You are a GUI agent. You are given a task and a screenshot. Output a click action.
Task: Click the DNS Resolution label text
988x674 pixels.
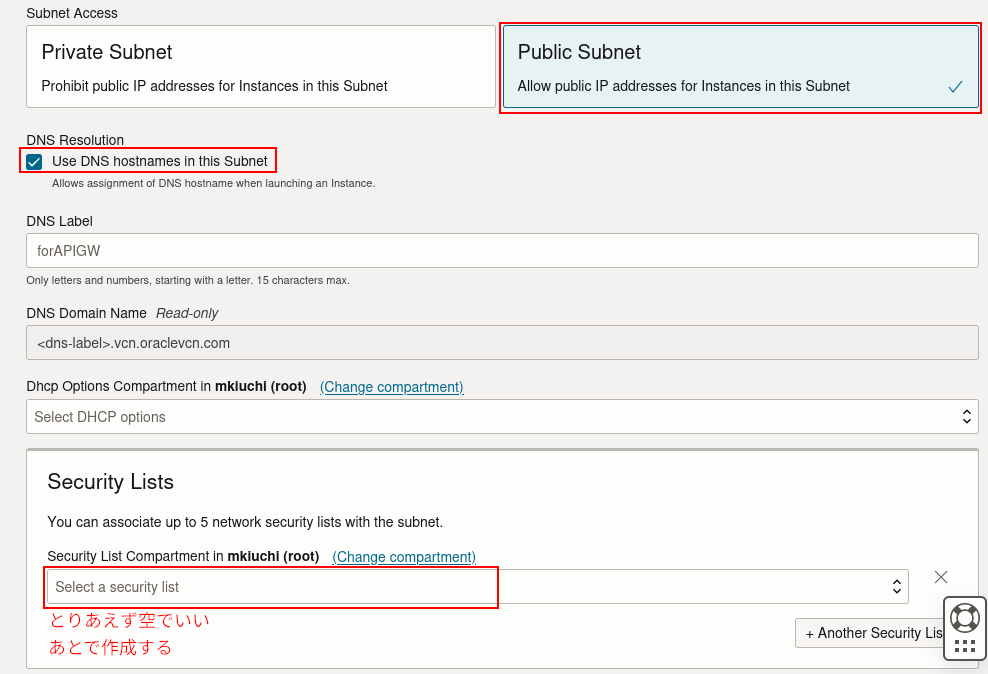75,140
